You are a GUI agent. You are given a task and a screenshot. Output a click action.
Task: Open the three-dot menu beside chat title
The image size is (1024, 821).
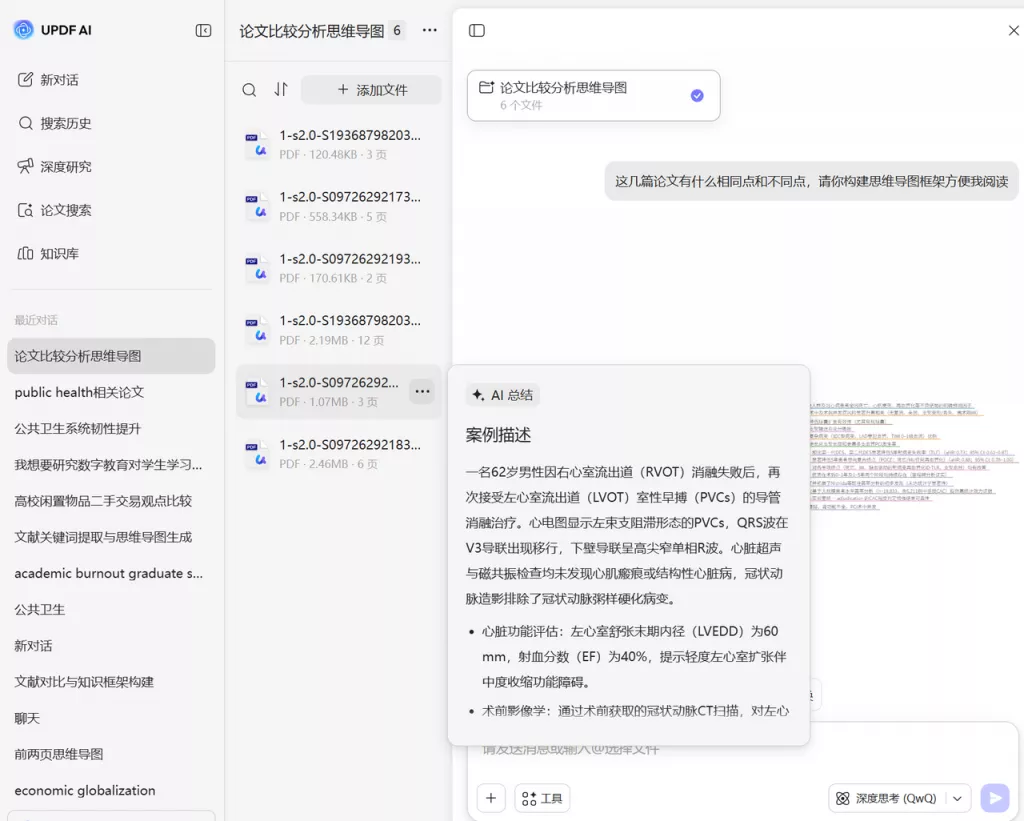coord(429,30)
